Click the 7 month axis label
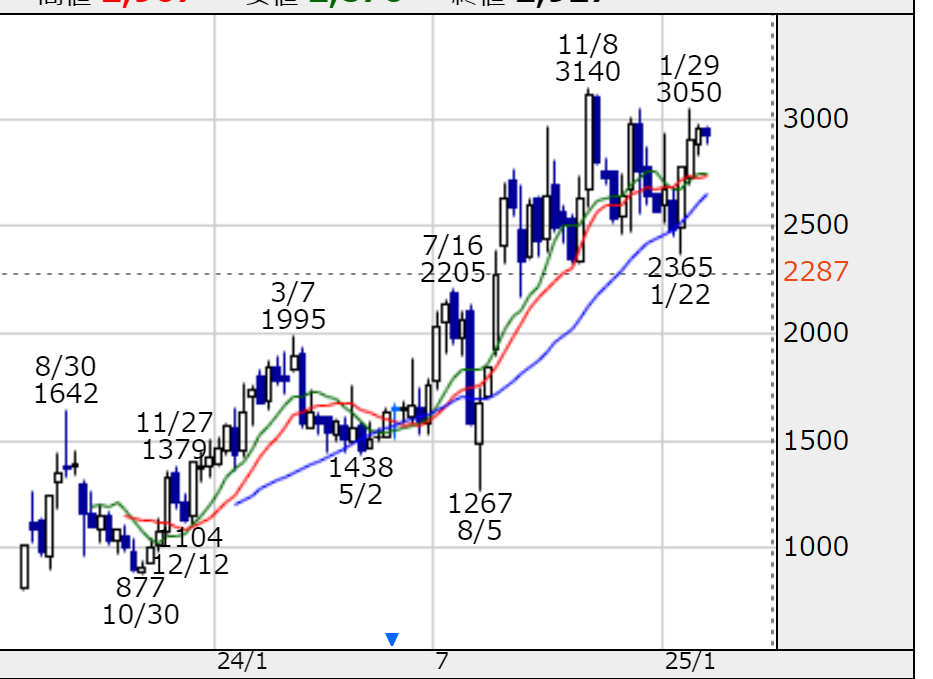The height and width of the screenshot is (679, 933). click(441, 661)
